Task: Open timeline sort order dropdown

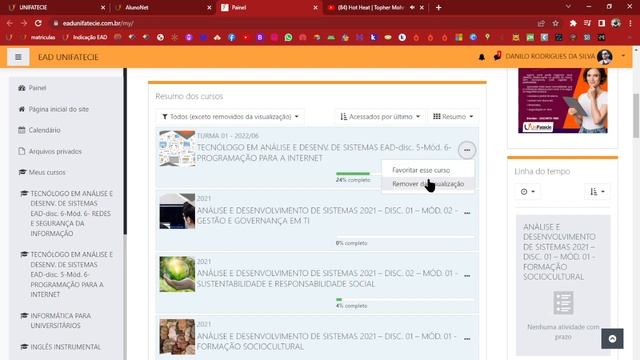Action: coord(597,191)
